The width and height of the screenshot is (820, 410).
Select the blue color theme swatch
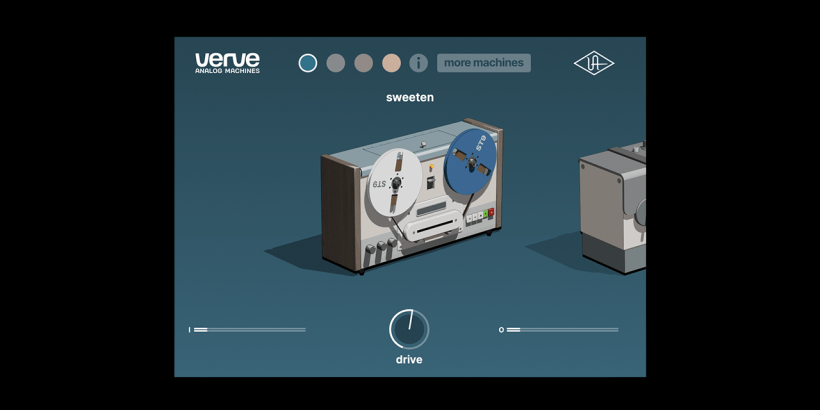coord(308,63)
